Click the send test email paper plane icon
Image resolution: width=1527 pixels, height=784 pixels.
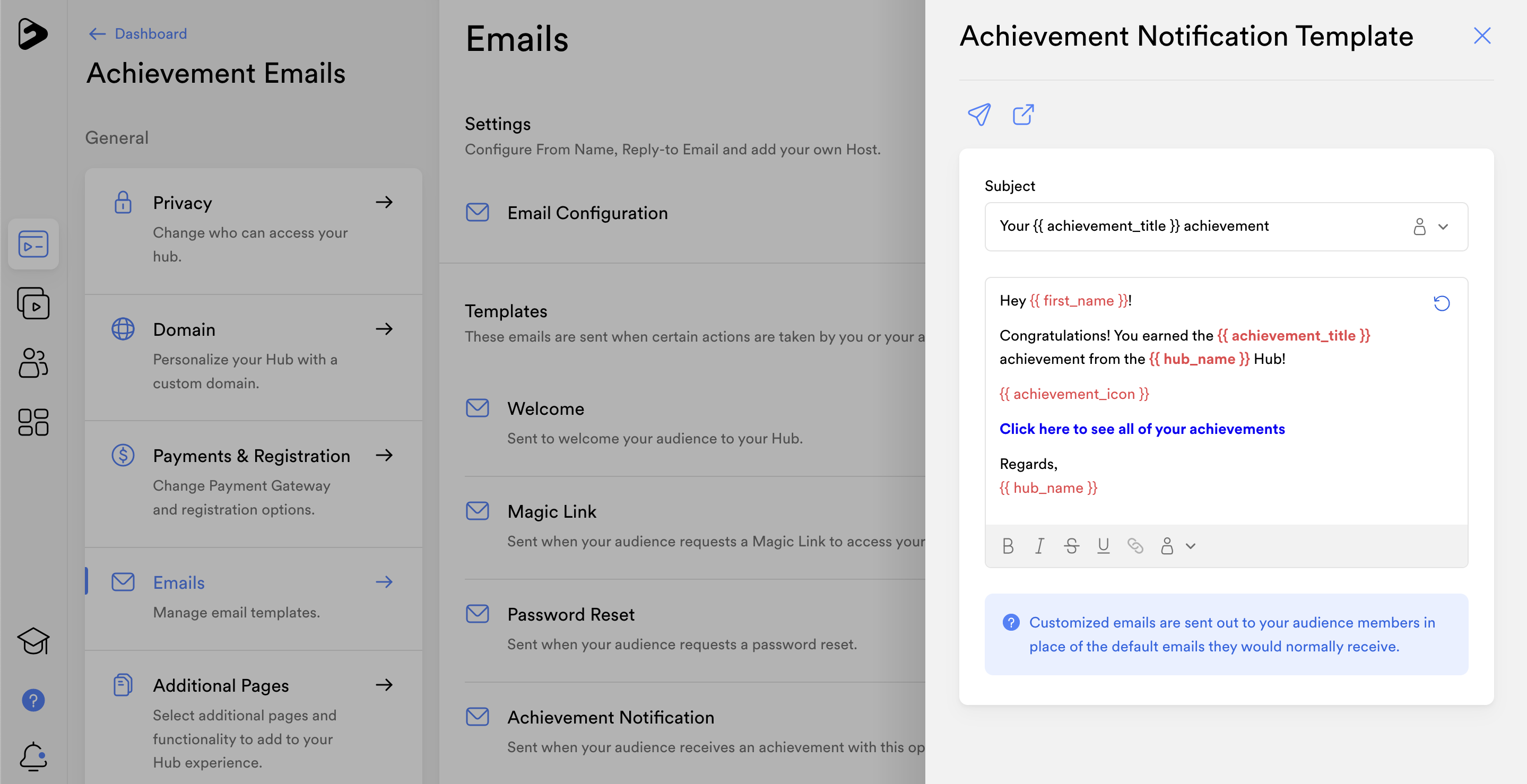click(979, 115)
